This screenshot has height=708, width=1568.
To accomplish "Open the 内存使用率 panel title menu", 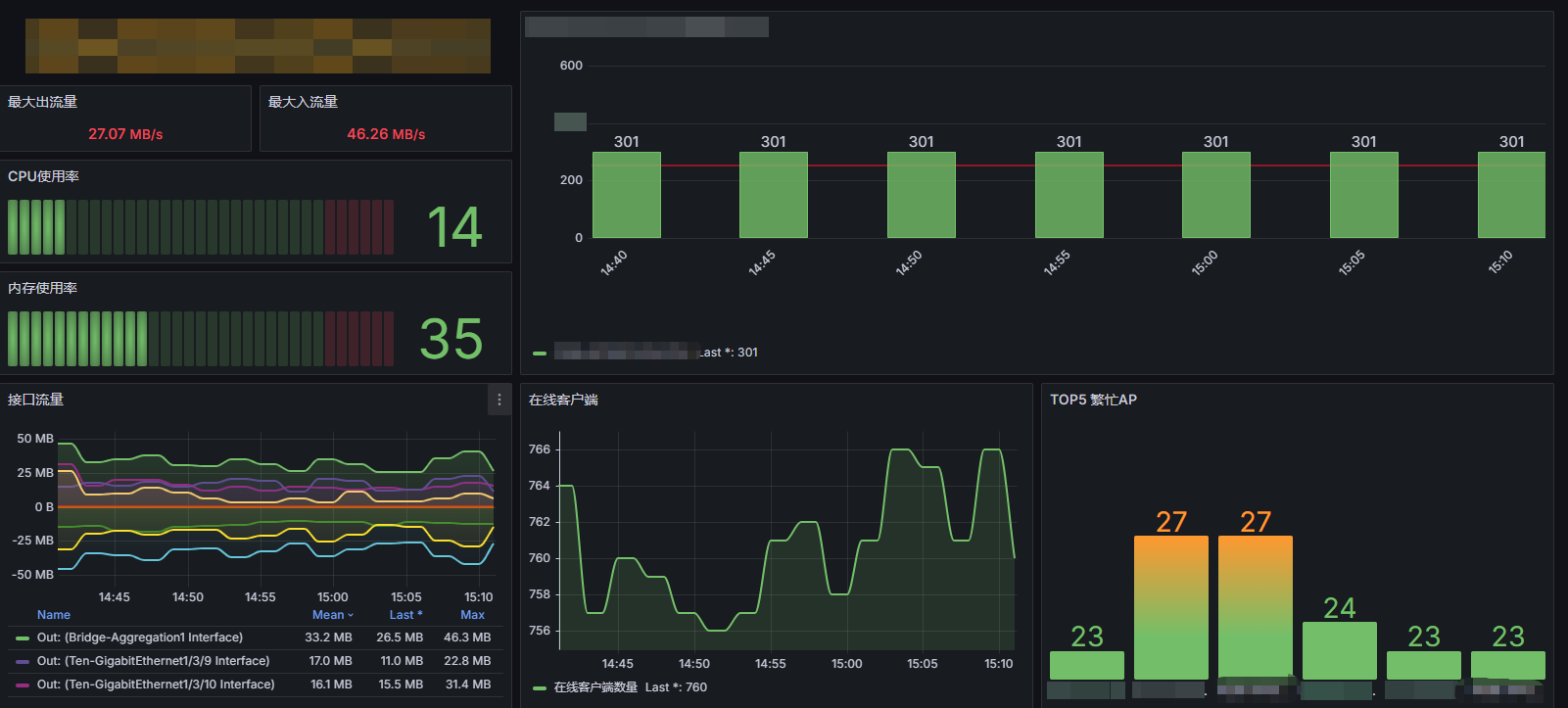I will 42,288.
